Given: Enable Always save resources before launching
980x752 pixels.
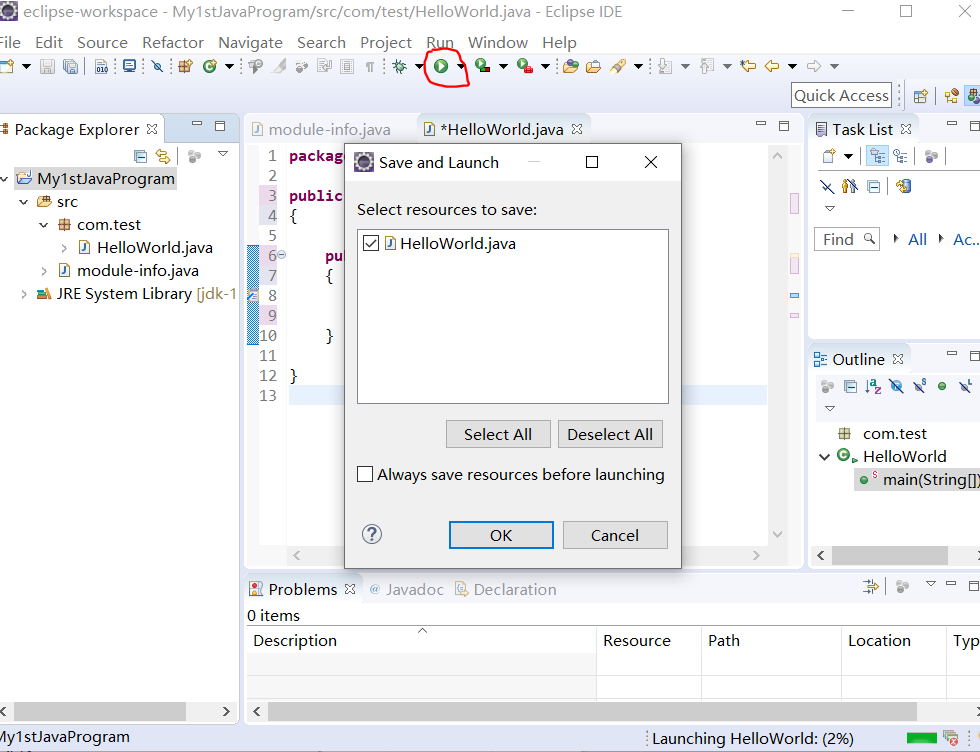Looking at the screenshot, I should coord(365,474).
